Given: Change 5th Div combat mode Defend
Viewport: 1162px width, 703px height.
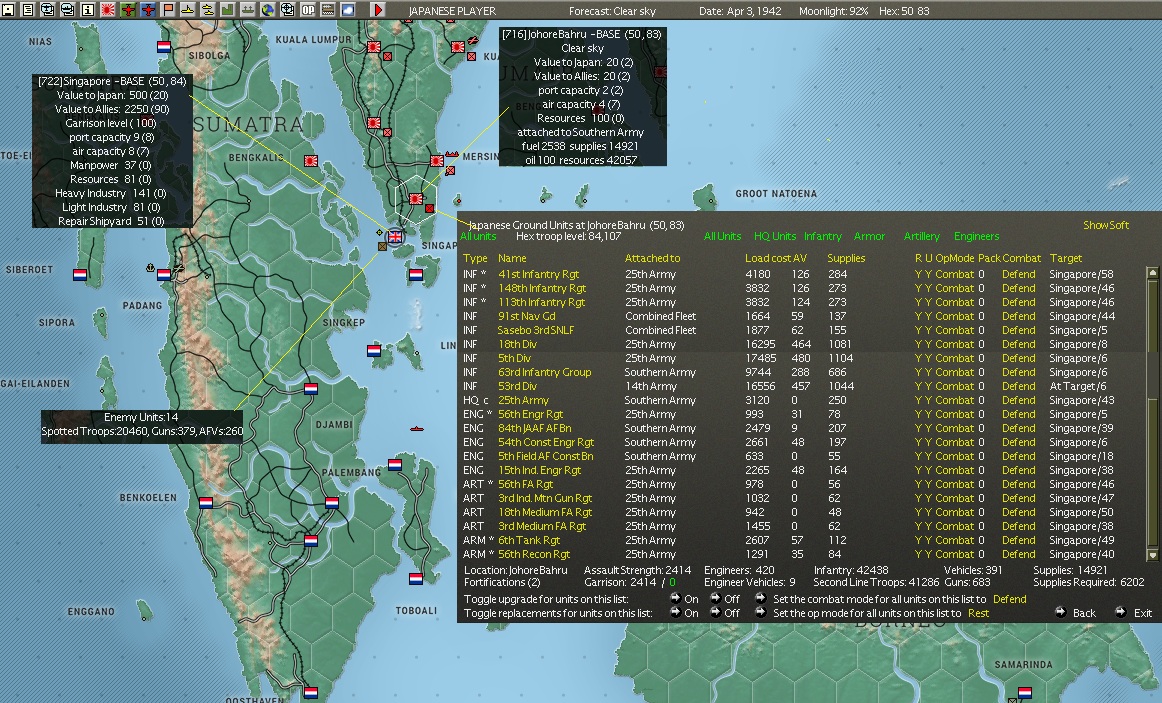Looking at the screenshot, I should 1018,359.
